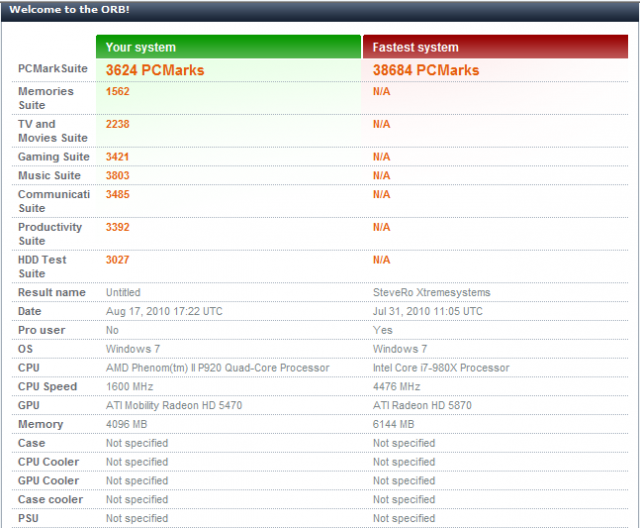This screenshot has height=528, width=640.
Task: Click Music Suite score 3803
Action: pyautogui.click(x=118, y=175)
